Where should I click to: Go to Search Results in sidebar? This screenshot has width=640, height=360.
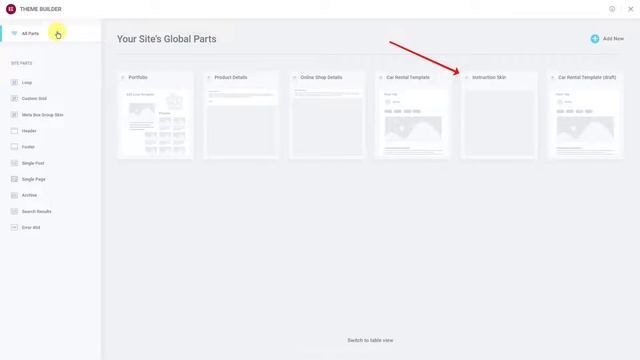pos(36,211)
